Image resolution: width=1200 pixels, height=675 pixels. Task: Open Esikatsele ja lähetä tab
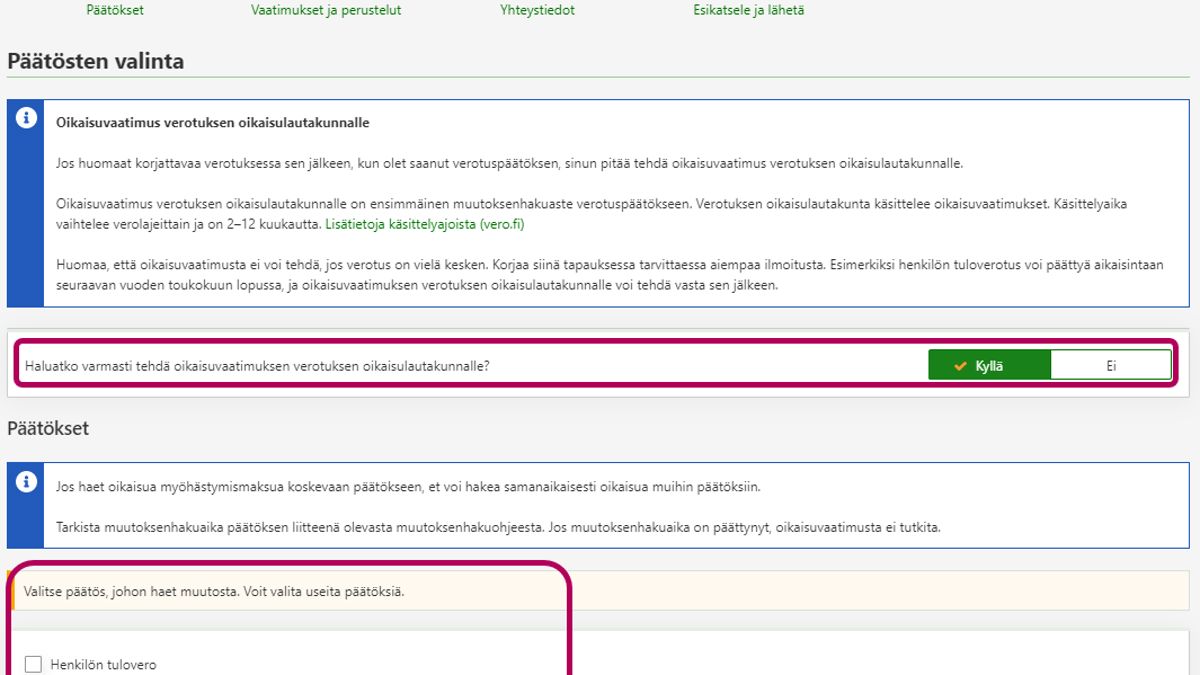pyautogui.click(x=748, y=10)
